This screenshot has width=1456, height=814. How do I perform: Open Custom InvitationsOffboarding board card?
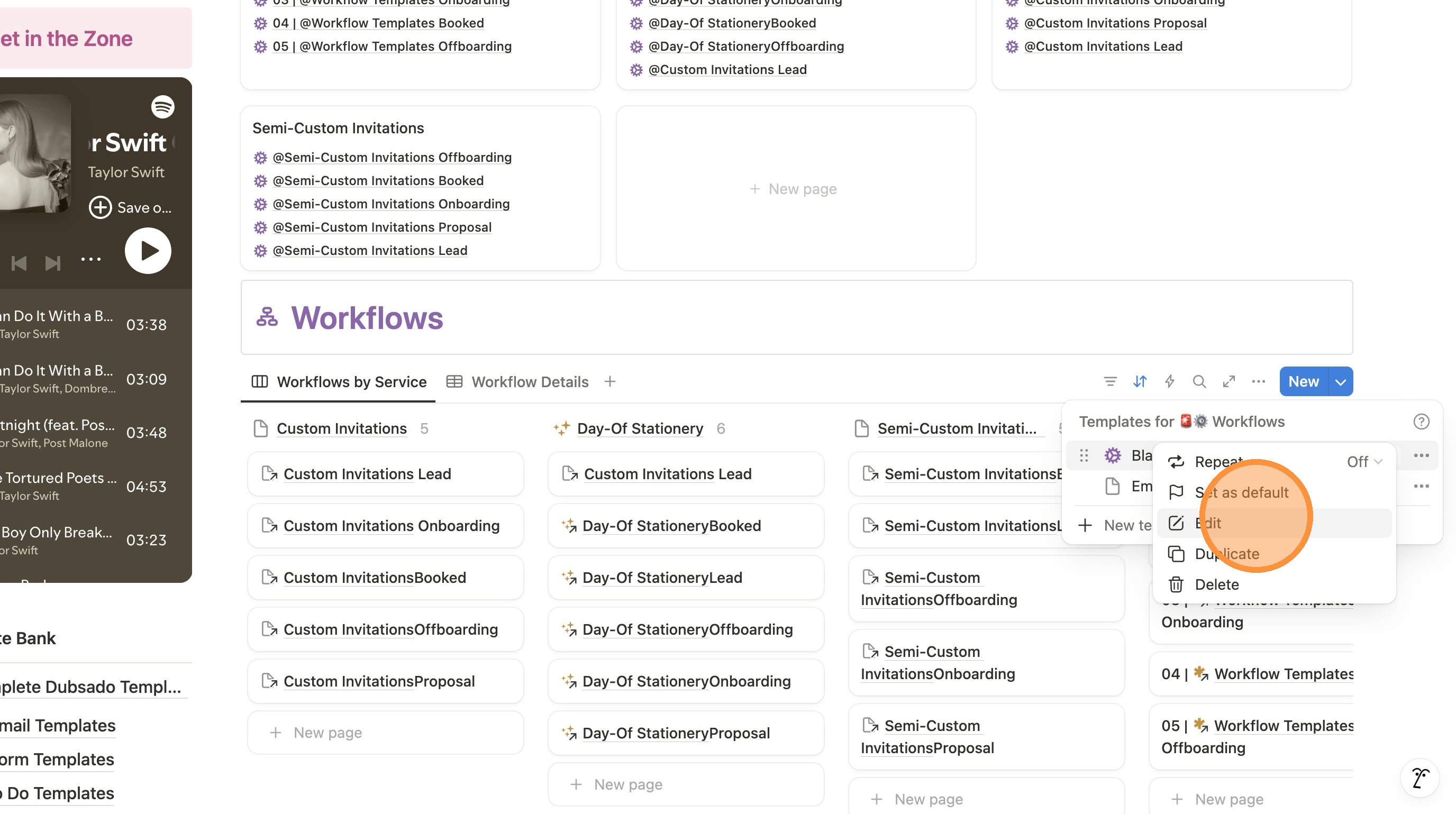[386, 630]
